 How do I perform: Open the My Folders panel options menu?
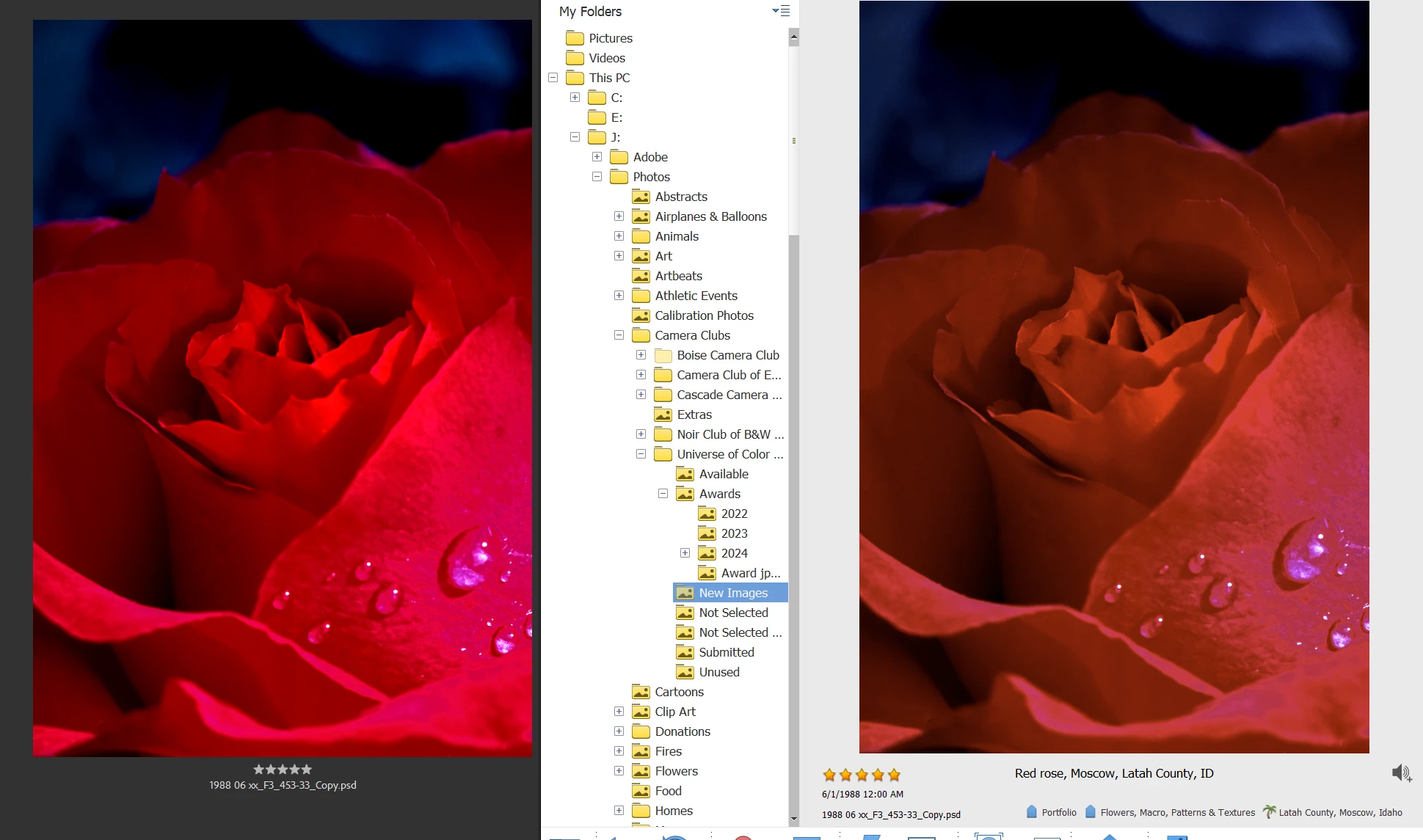click(781, 11)
